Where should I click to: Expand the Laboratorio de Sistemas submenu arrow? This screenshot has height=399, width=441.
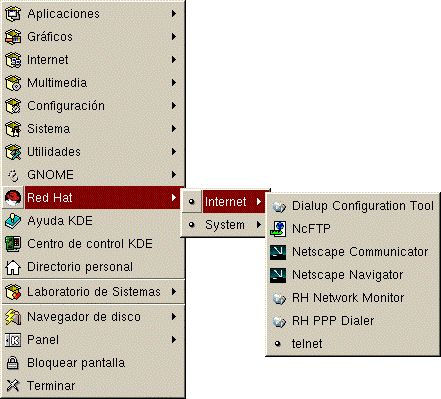point(174,292)
